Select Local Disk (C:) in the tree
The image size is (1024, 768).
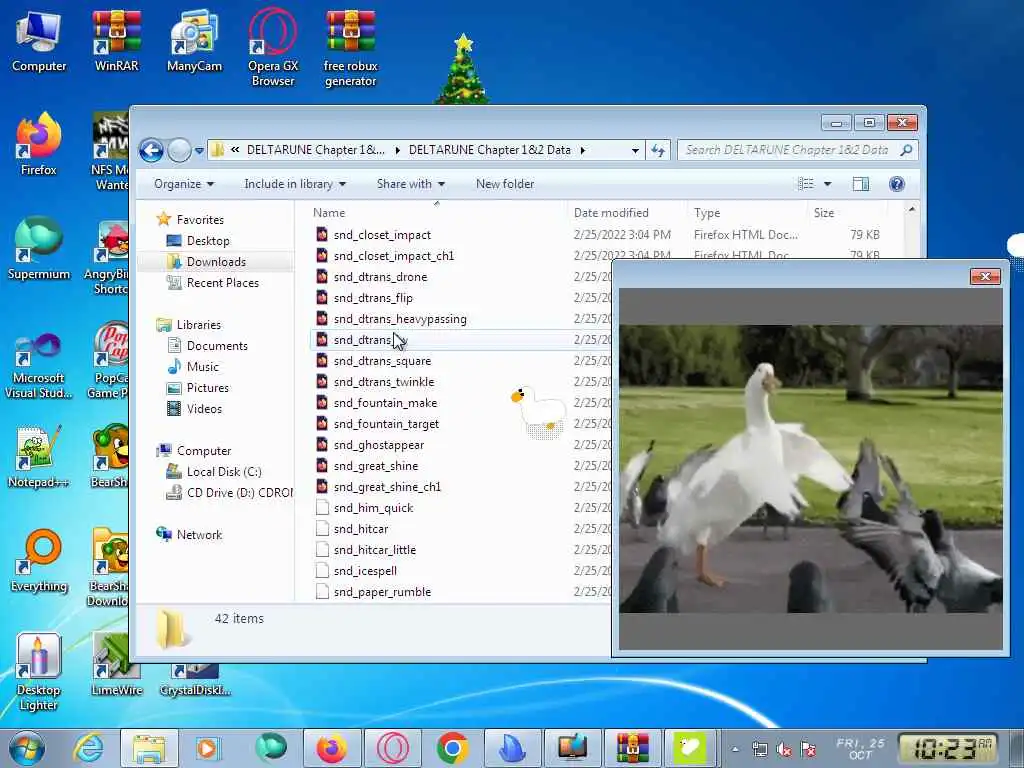pyautogui.click(x=224, y=472)
